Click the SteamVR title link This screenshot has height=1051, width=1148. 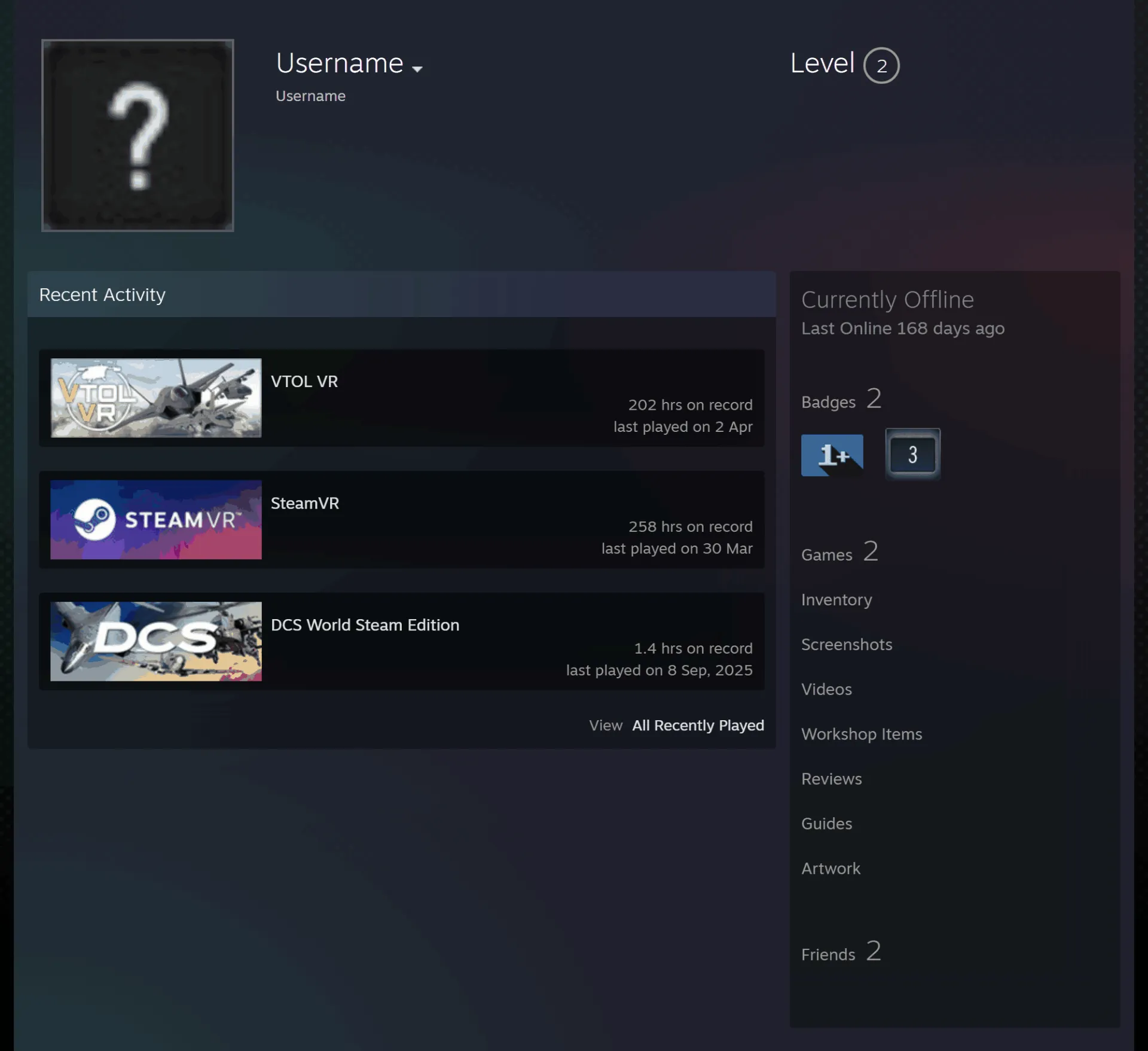tap(305, 504)
